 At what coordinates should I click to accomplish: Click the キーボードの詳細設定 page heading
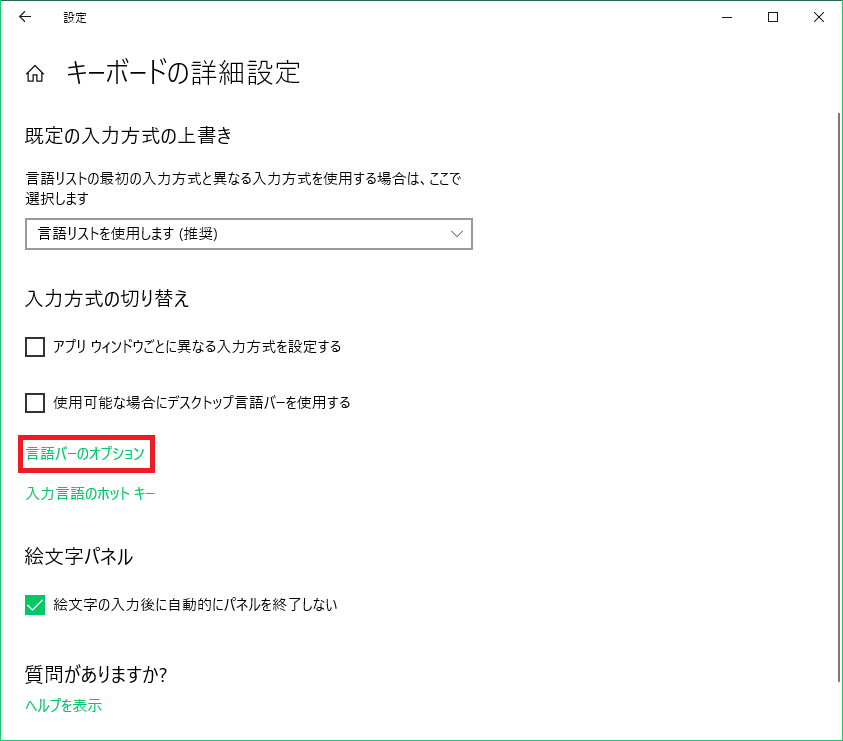(x=185, y=72)
